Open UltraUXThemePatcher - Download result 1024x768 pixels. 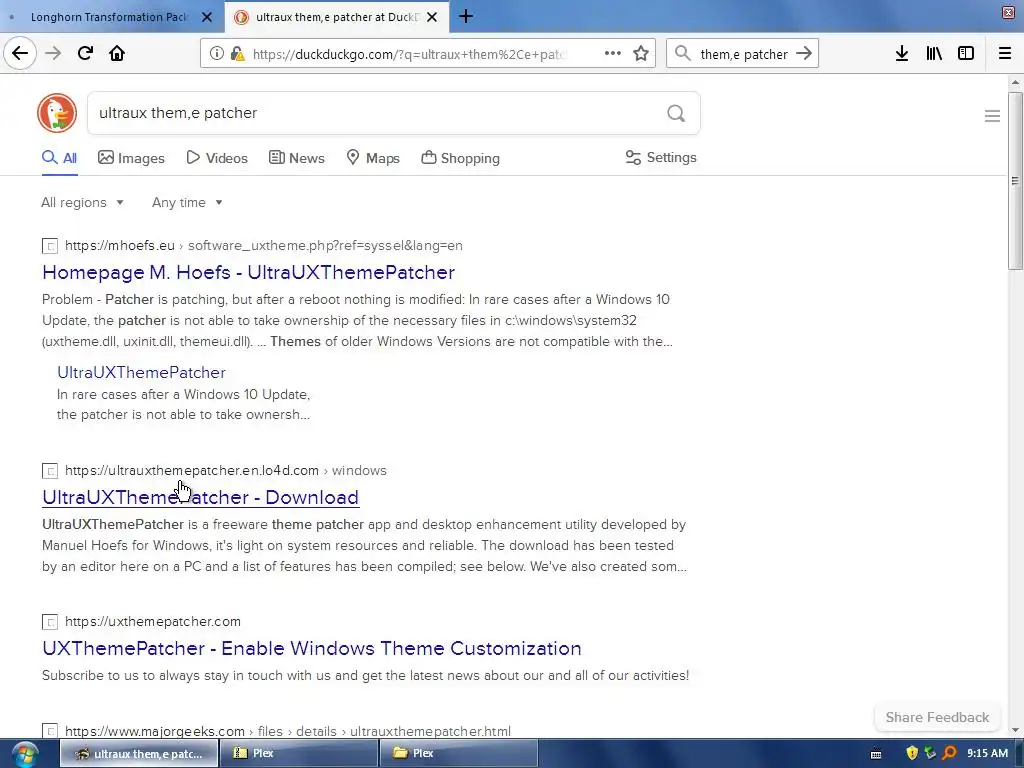coord(200,498)
